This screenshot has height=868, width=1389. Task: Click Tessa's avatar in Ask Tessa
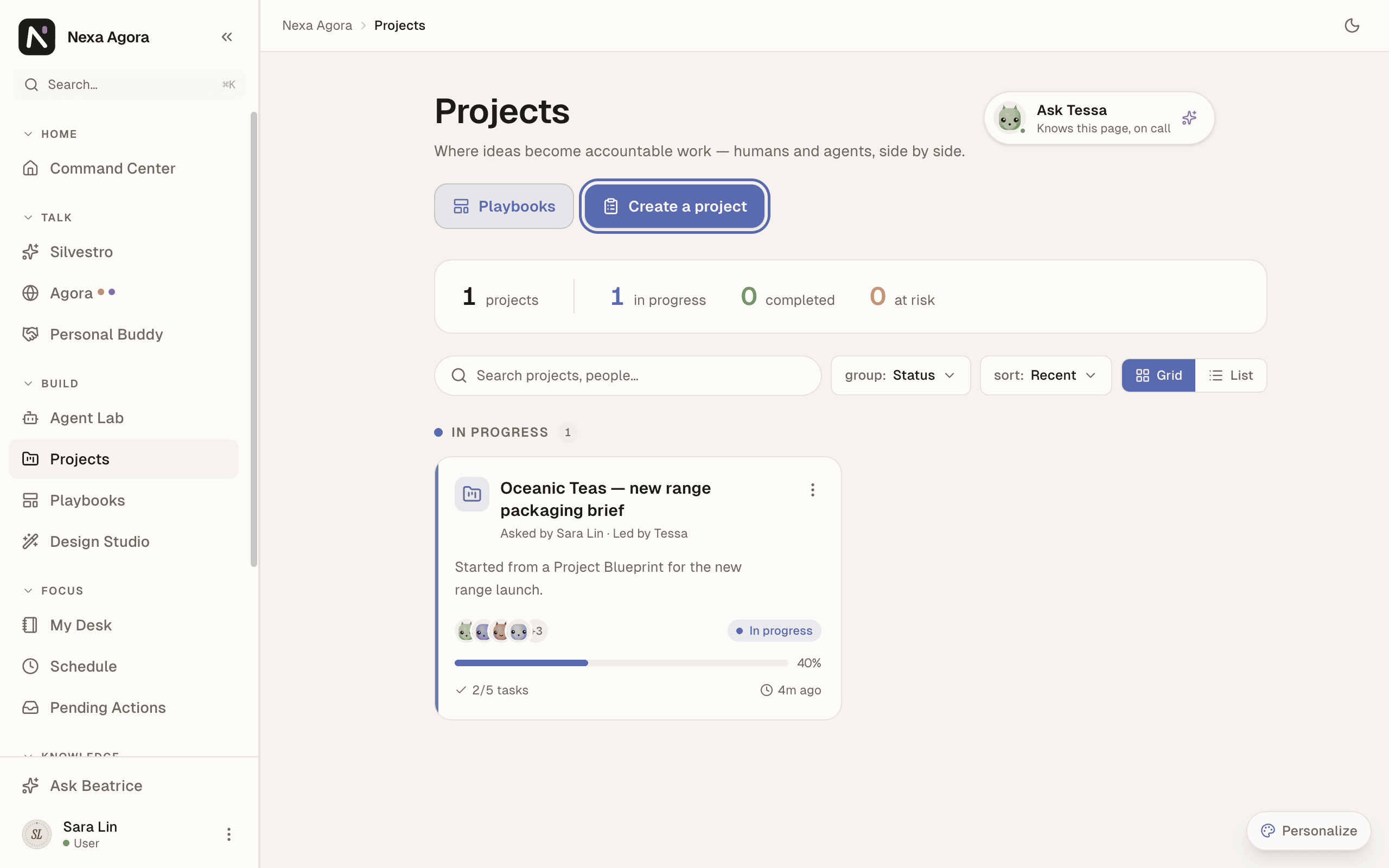click(1010, 118)
